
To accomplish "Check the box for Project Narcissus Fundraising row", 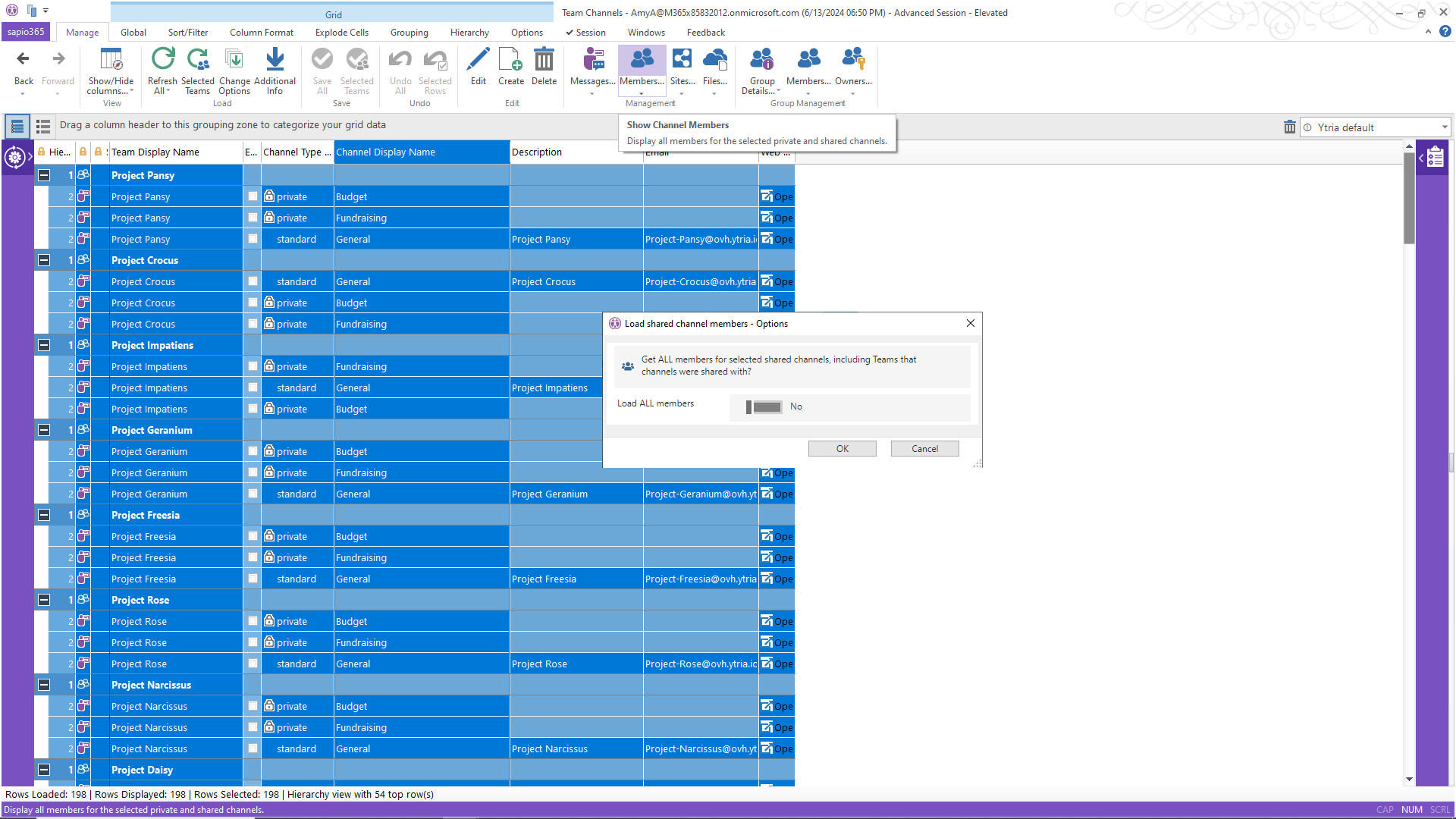I will (x=253, y=727).
